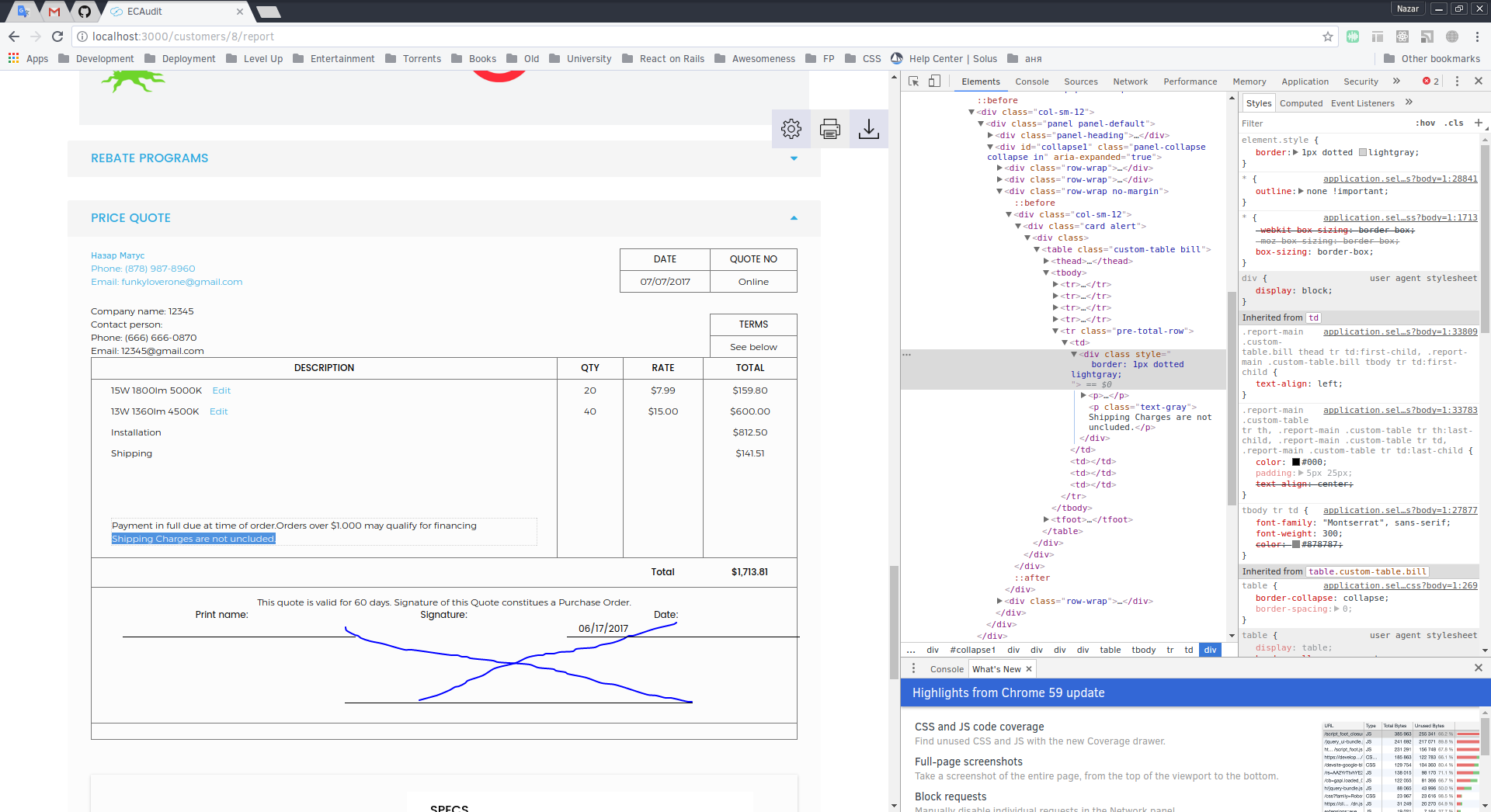1491x812 pixels.
Task: Open Google Translate pinned tab
Action: (x=23, y=11)
